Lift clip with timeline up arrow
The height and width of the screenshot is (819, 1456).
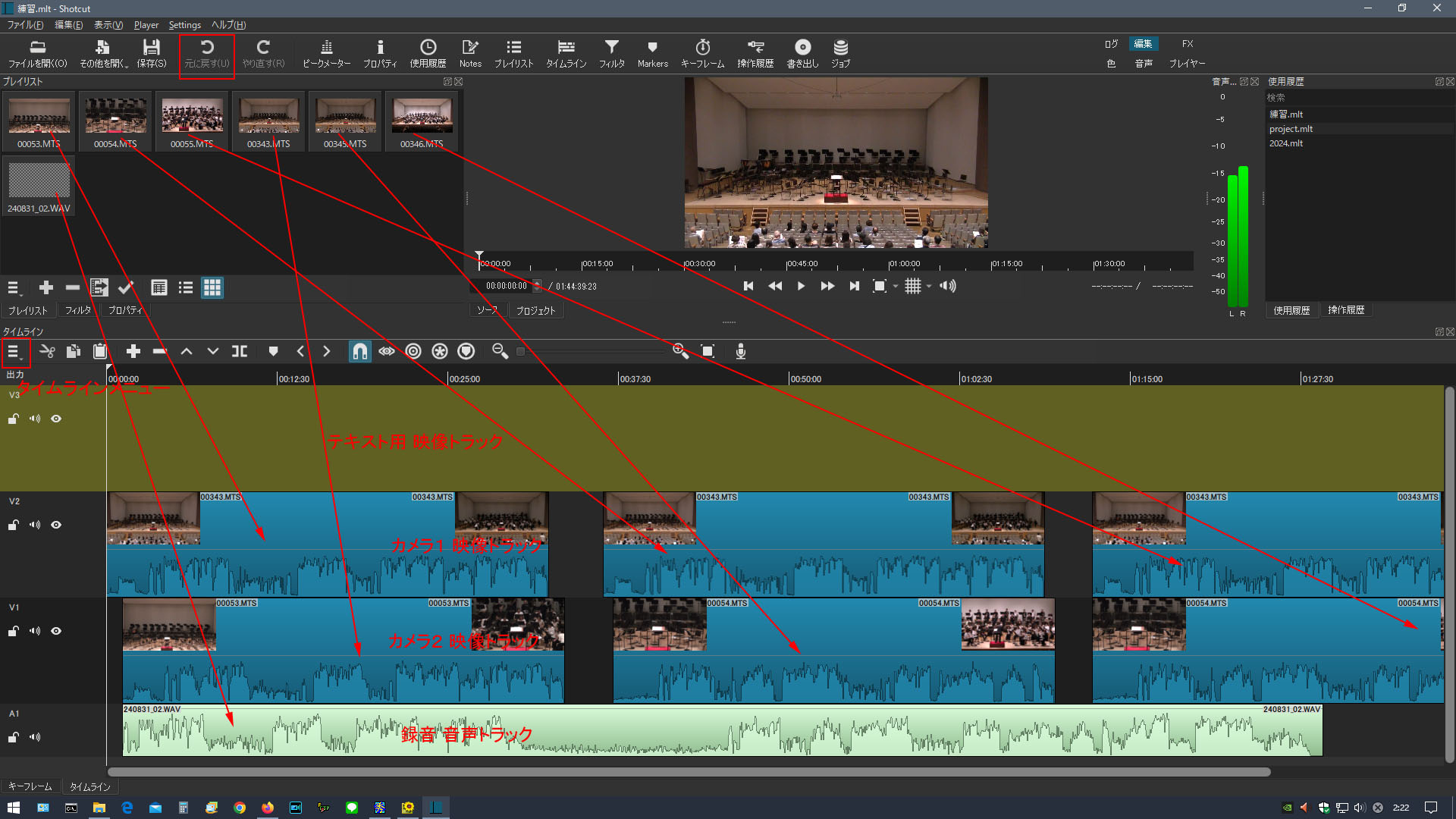pos(187,351)
